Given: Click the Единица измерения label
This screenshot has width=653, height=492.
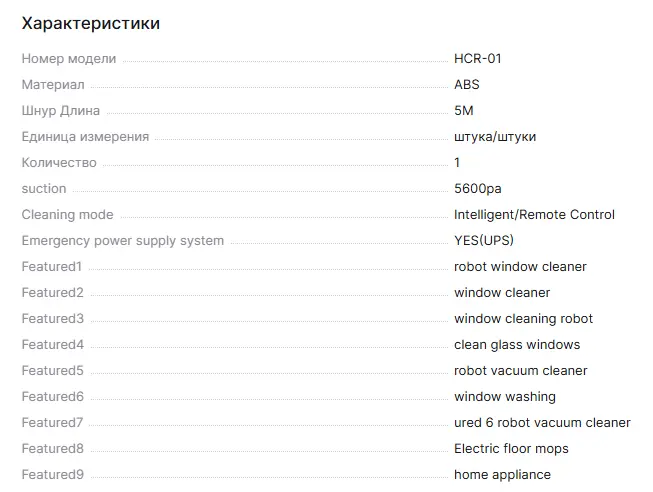Looking at the screenshot, I should click(x=85, y=137).
